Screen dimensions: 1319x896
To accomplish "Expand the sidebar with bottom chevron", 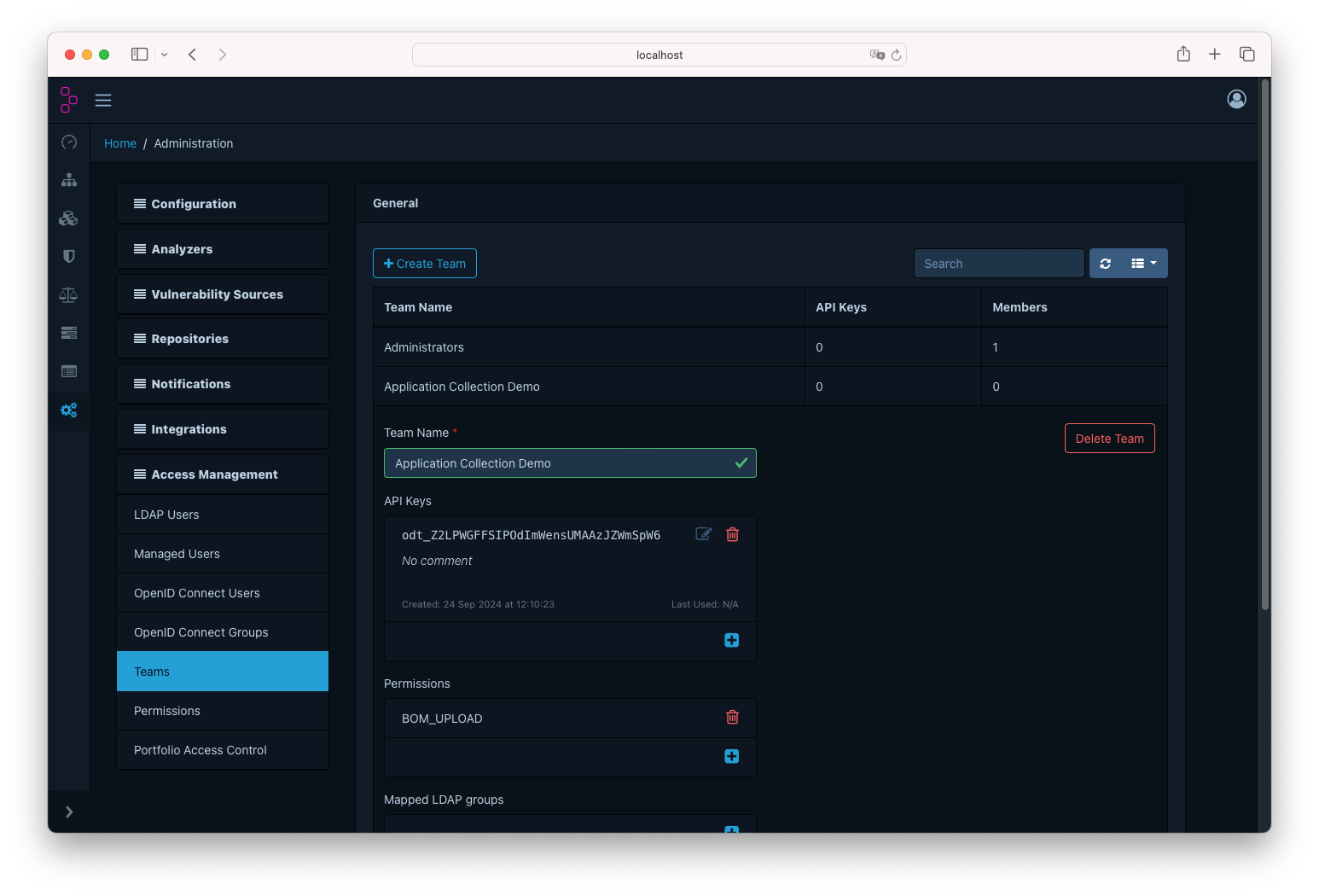I will coord(69,812).
